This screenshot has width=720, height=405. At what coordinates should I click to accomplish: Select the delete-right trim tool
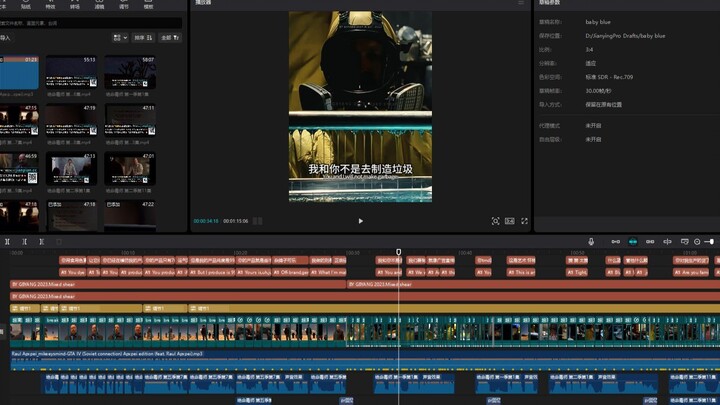[x=41, y=242]
